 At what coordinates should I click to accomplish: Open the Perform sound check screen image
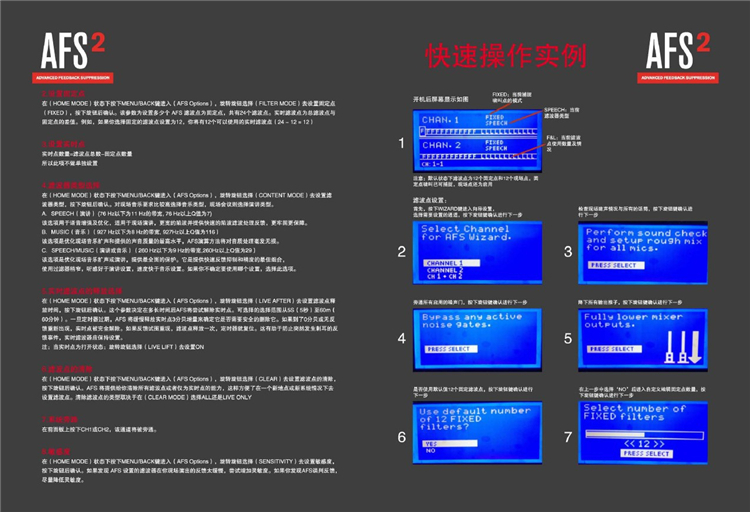[643, 253]
